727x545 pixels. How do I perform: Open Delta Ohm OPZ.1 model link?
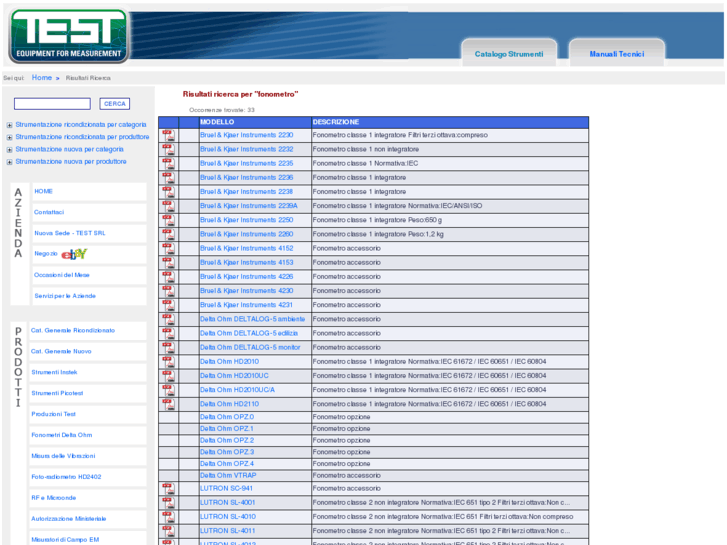[227, 429]
